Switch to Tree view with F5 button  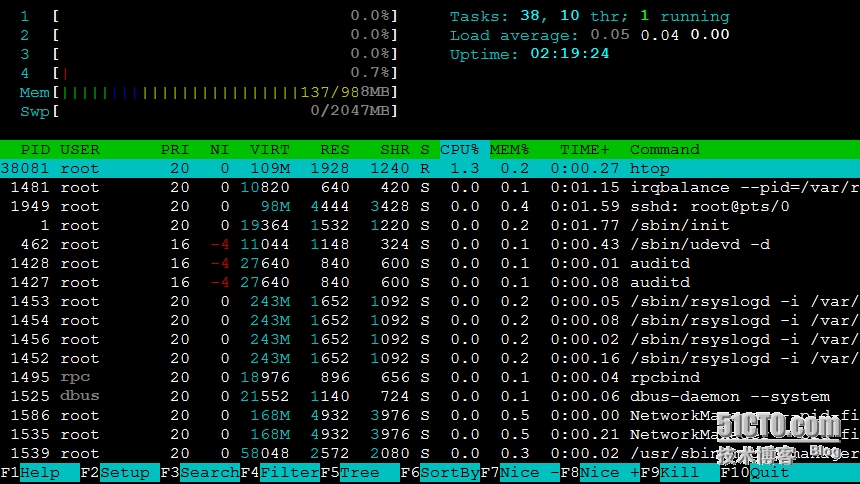360,472
